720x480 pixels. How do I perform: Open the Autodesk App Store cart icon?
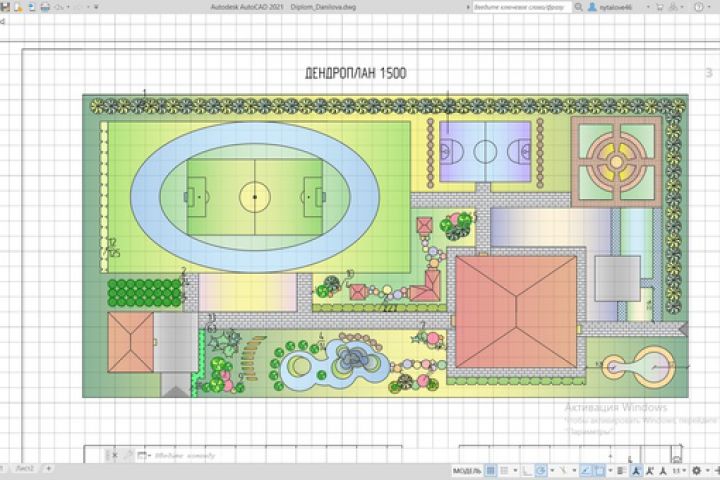click(660, 7)
